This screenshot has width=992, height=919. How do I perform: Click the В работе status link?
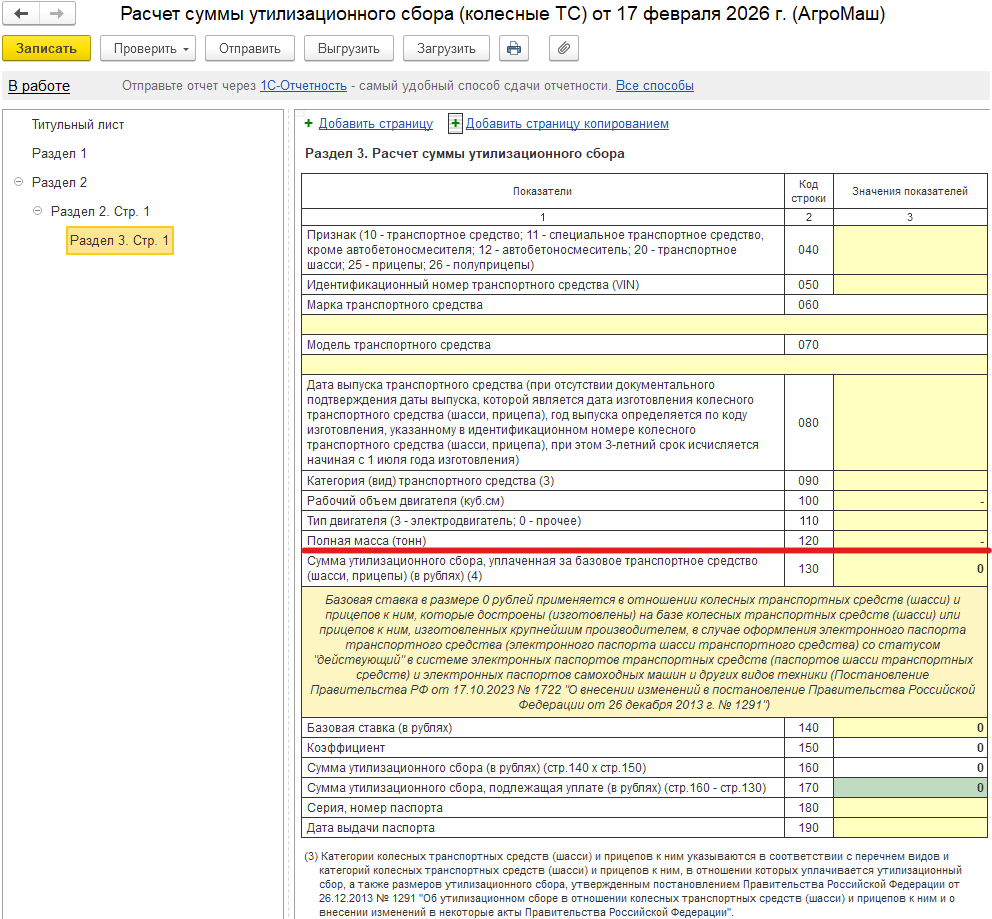[x=39, y=86]
